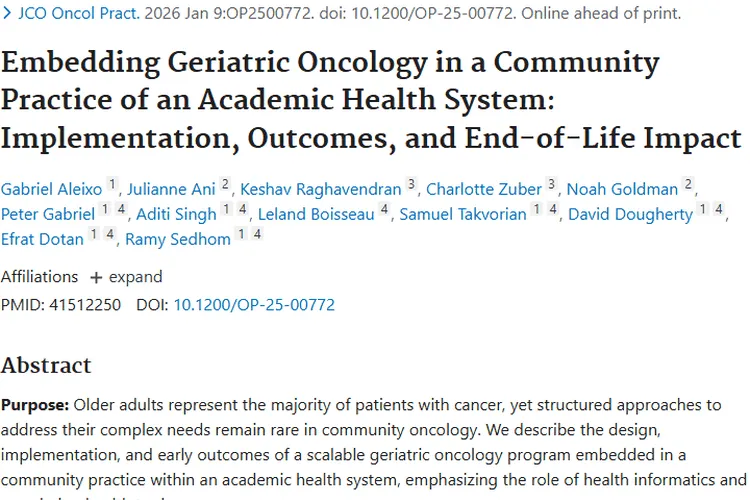Open author David Dougherty's page

[629, 214]
